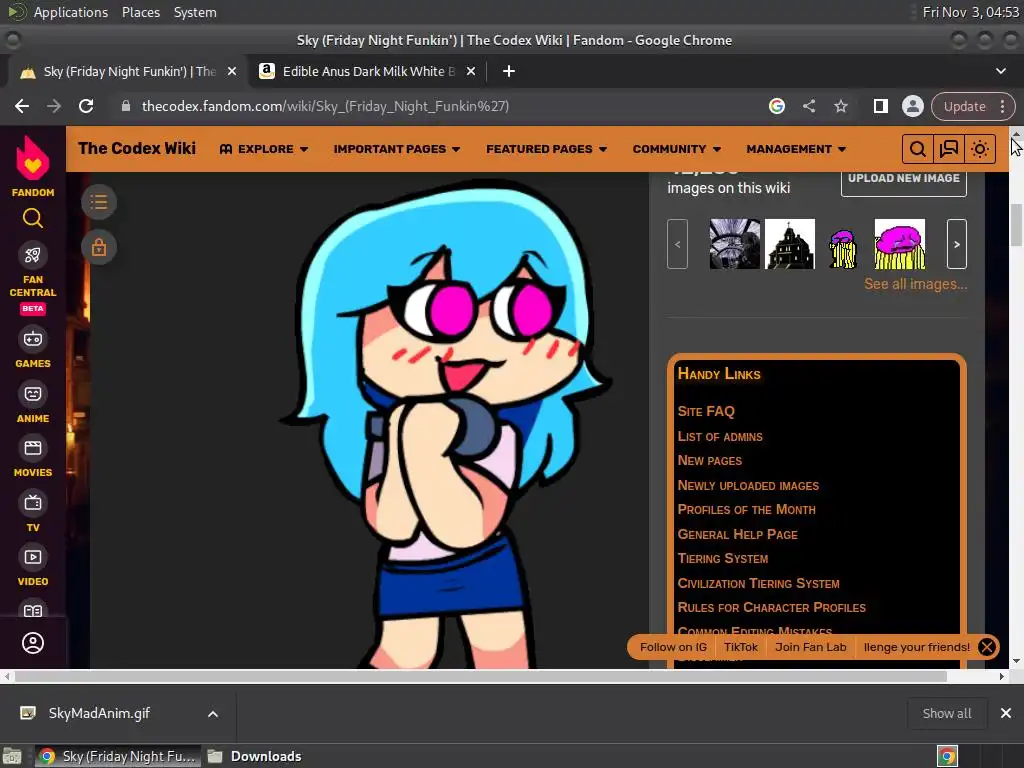Open the TV category icon
This screenshot has width=1024, height=768.
[x=33, y=502]
